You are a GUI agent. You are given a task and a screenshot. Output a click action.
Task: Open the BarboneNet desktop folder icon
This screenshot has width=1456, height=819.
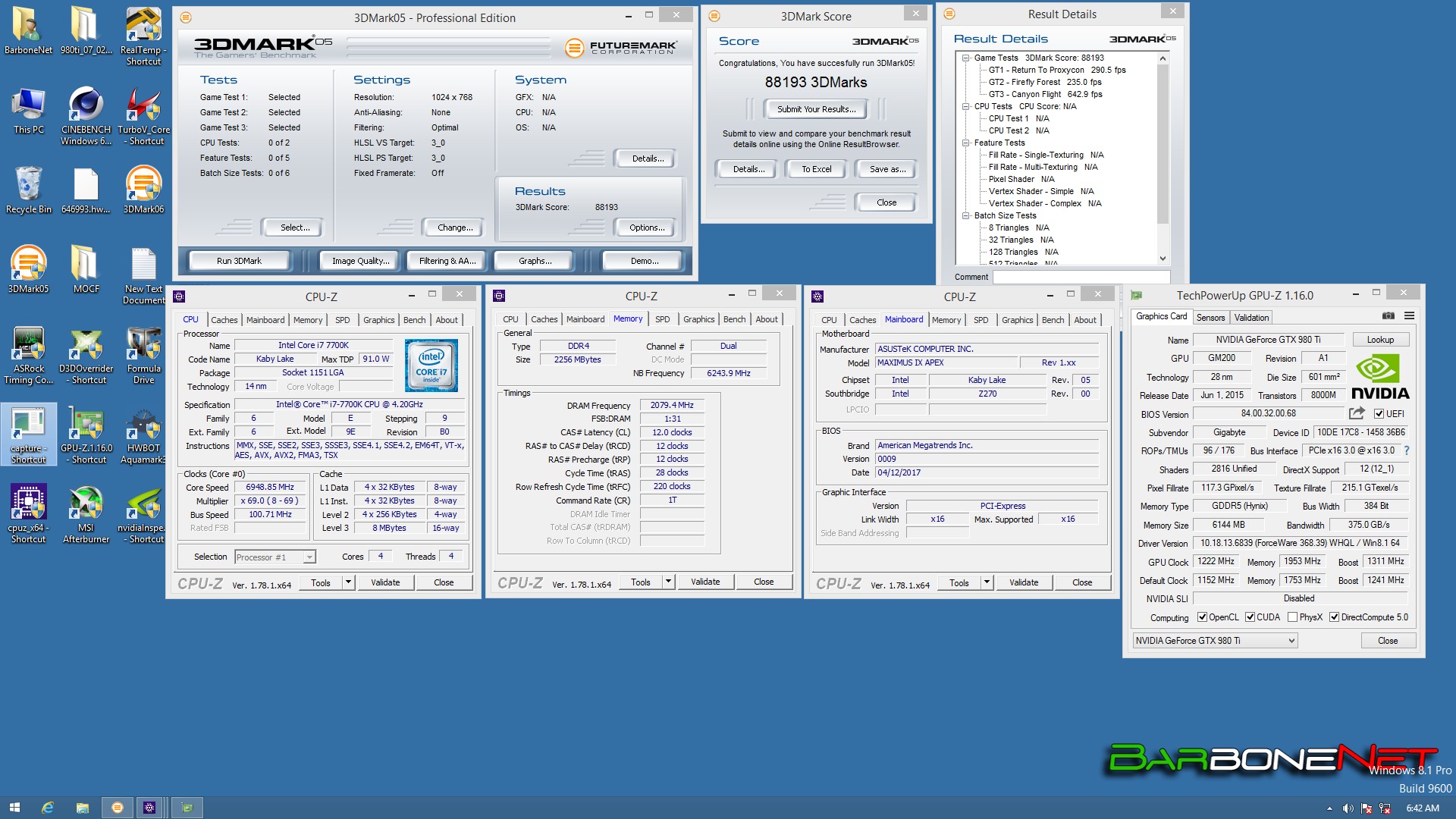pos(28,30)
